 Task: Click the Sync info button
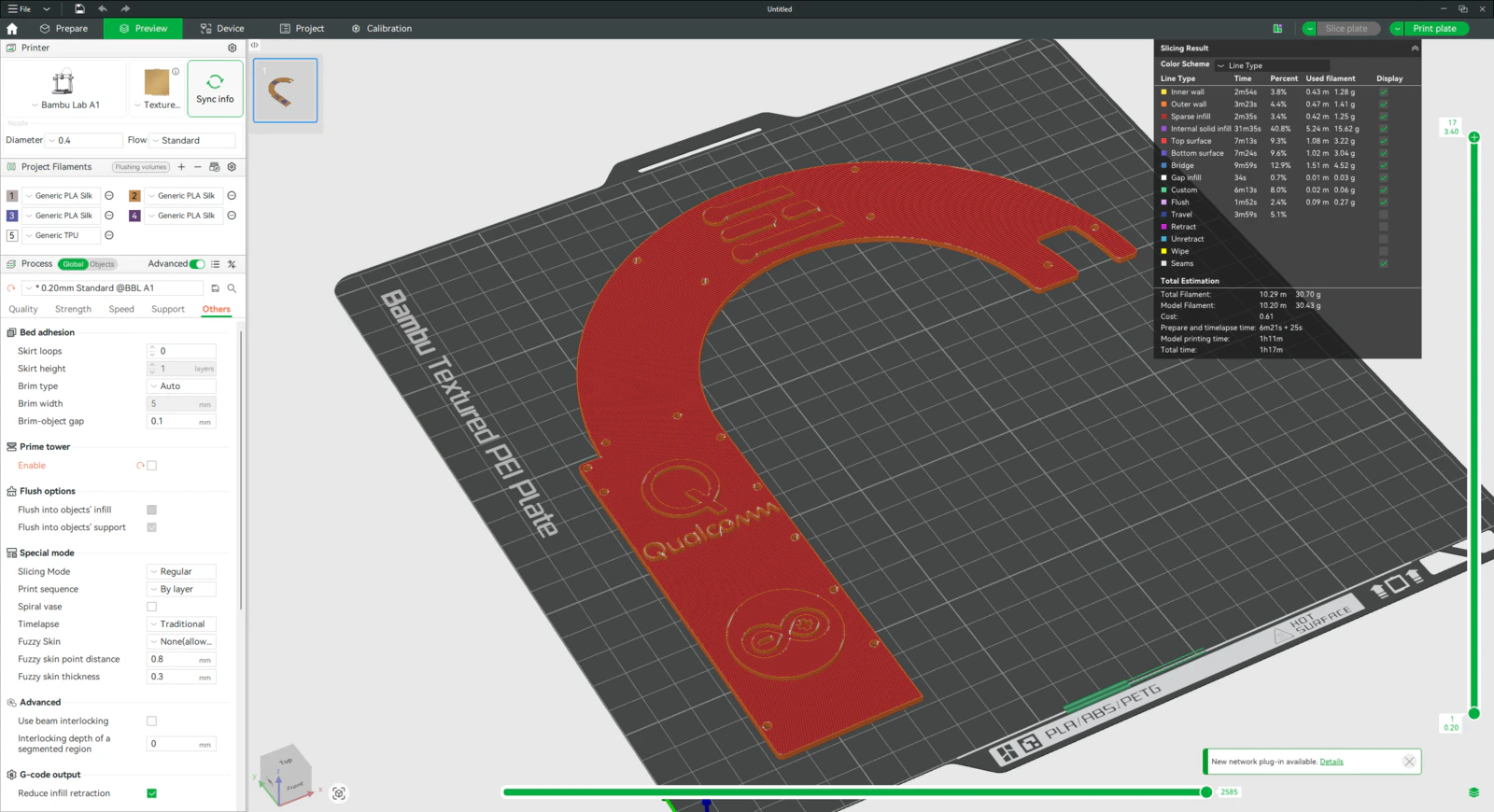pos(215,89)
